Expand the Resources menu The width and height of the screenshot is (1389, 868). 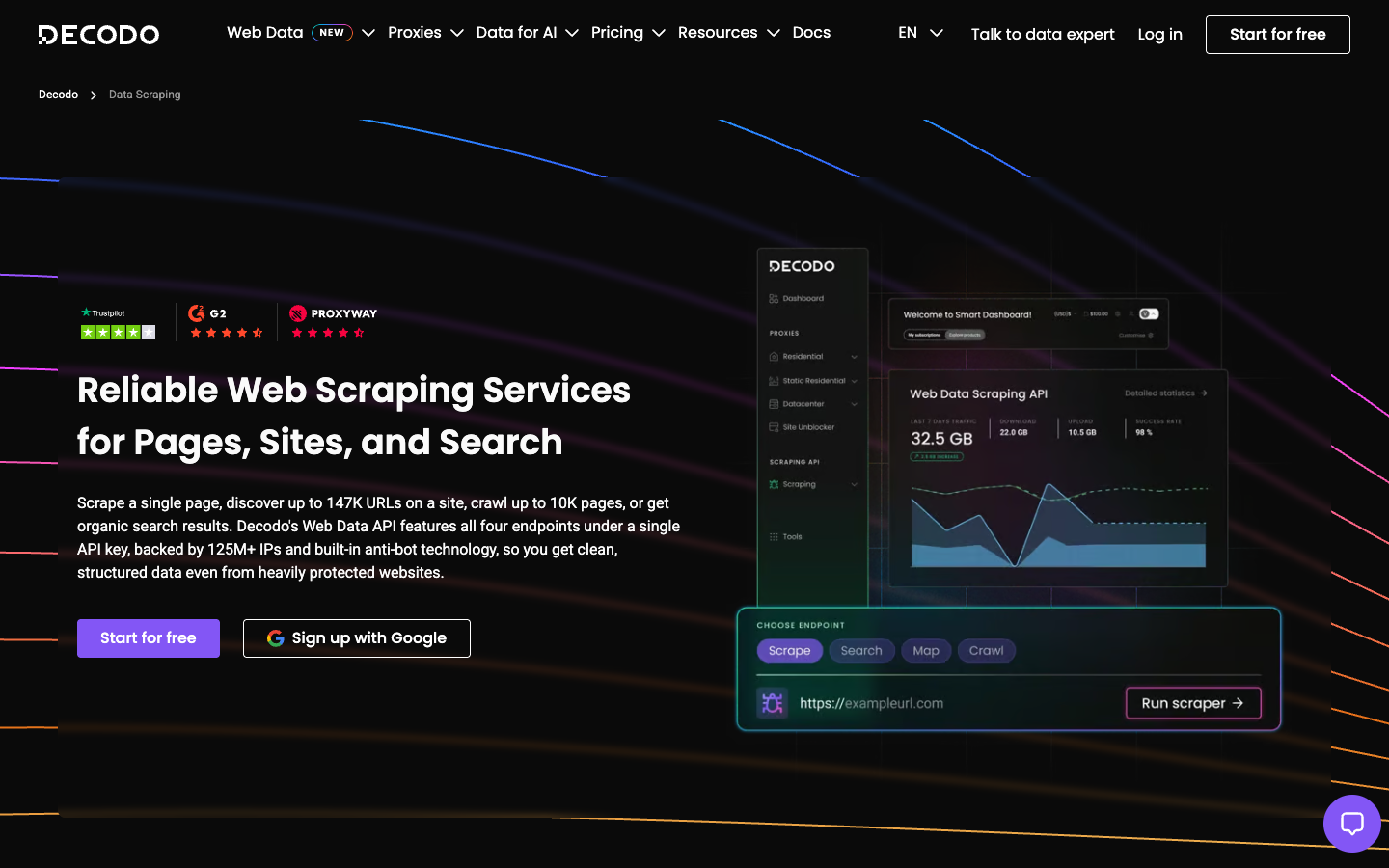[728, 33]
